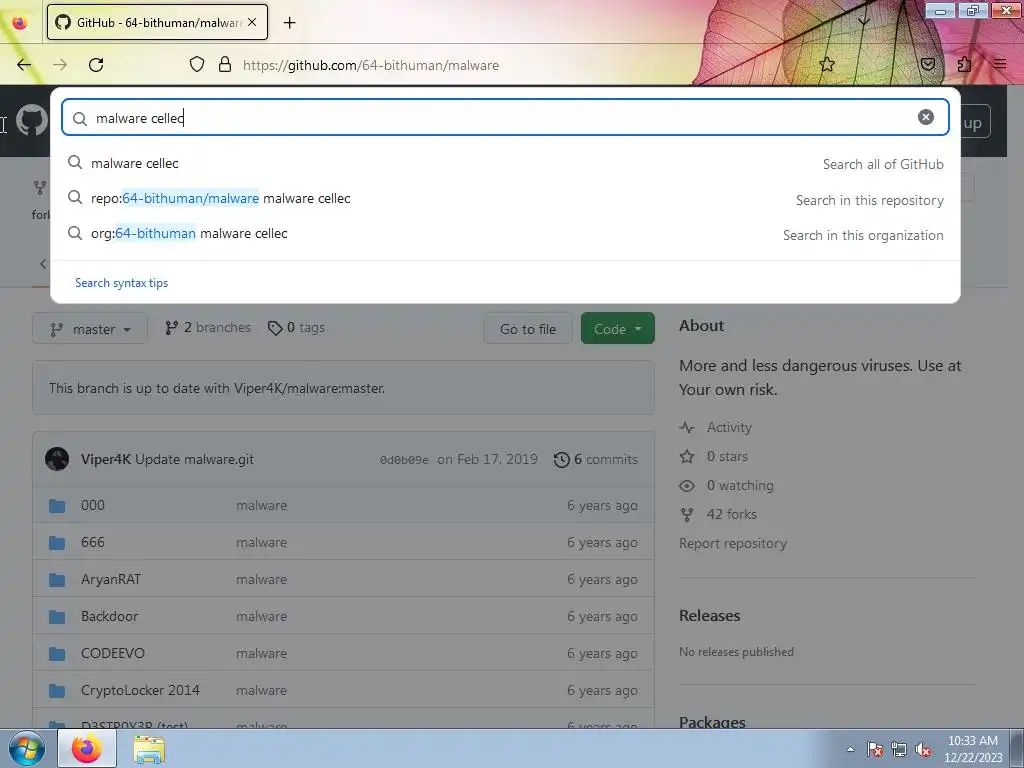Show hidden tray icons arrow

coord(850,749)
